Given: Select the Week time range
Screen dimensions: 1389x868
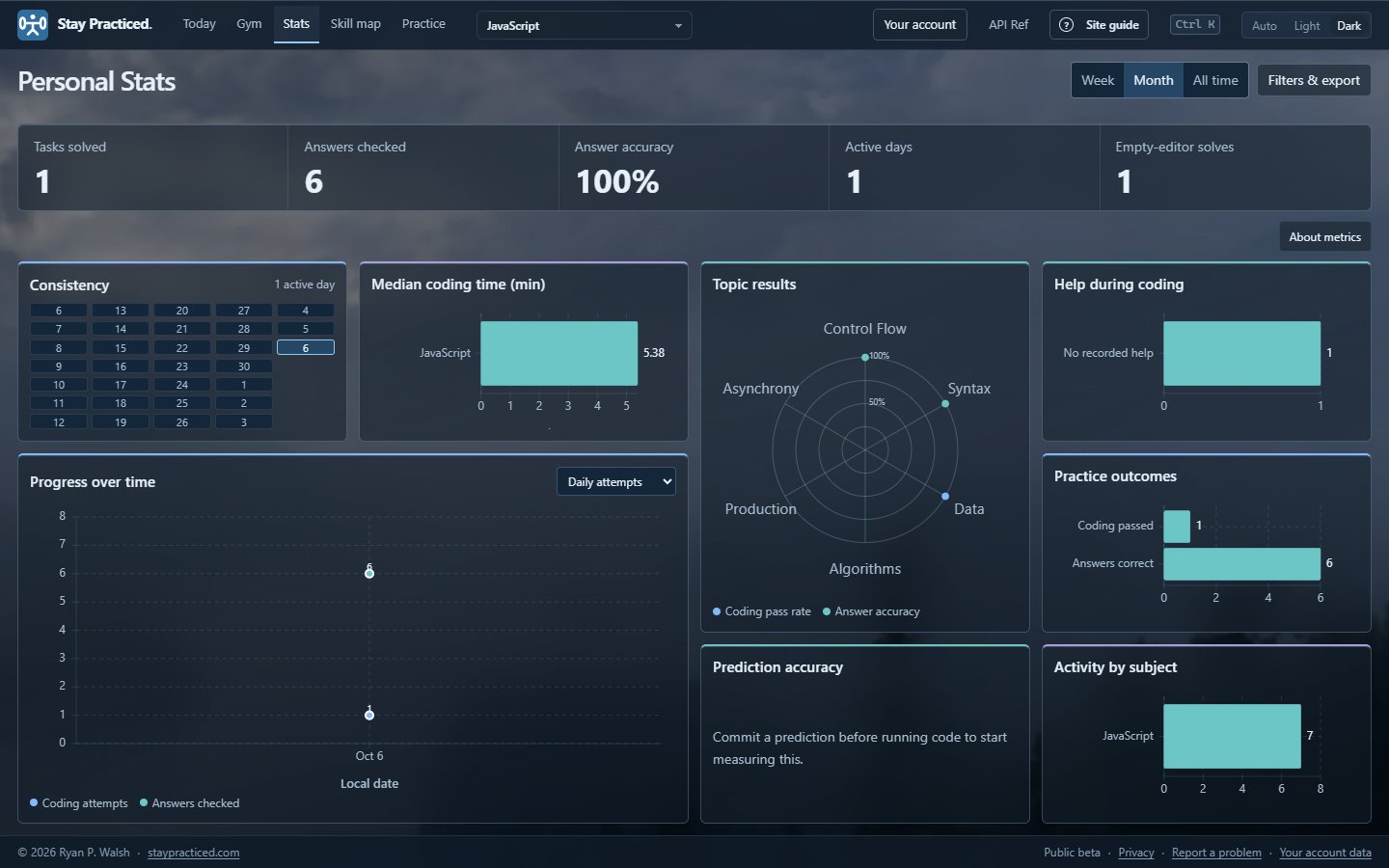Looking at the screenshot, I should click(x=1098, y=80).
